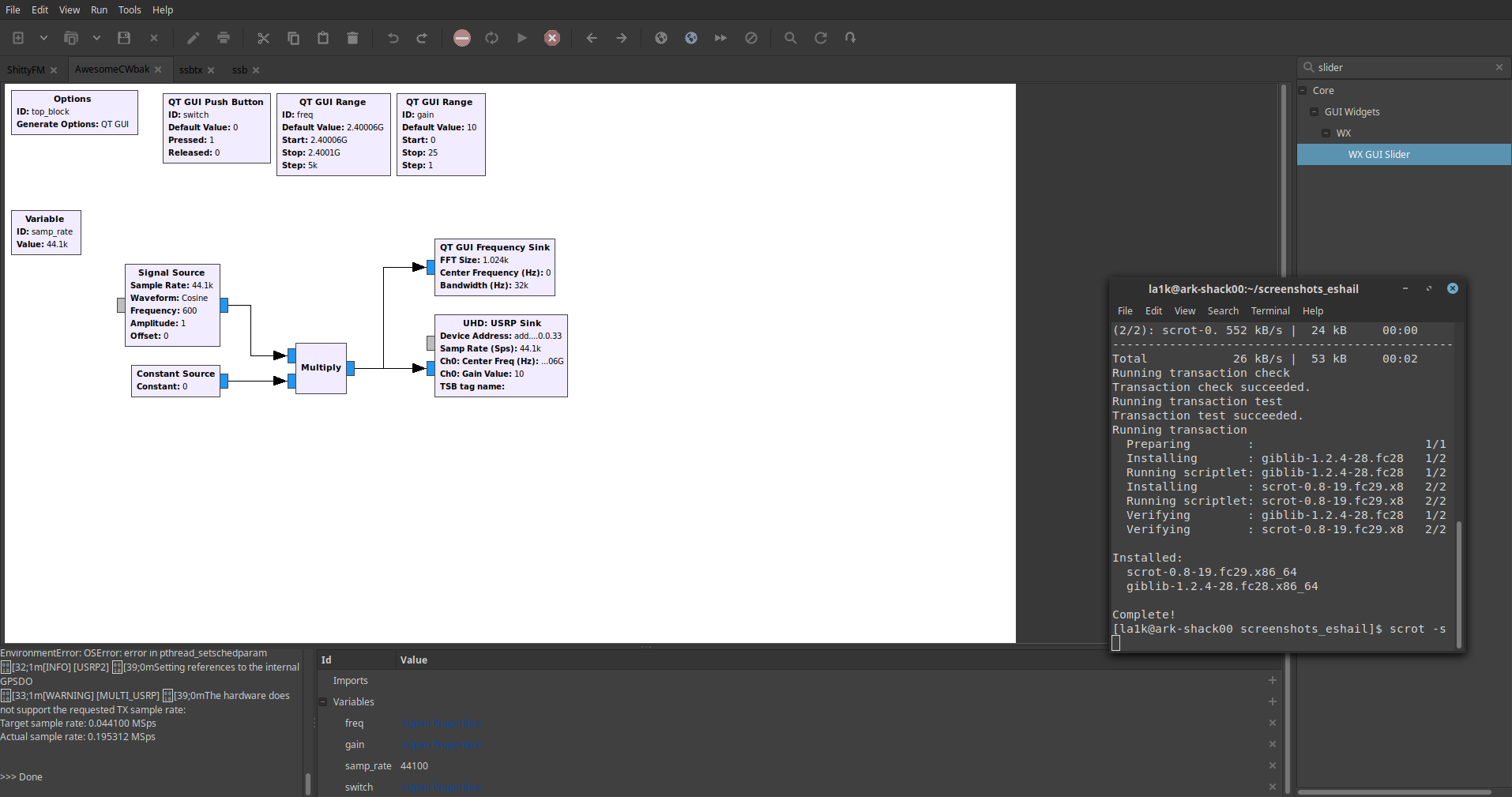This screenshot has width=1512, height=797.
Task: Collapse the Variables group in the panel
Action: (x=323, y=702)
